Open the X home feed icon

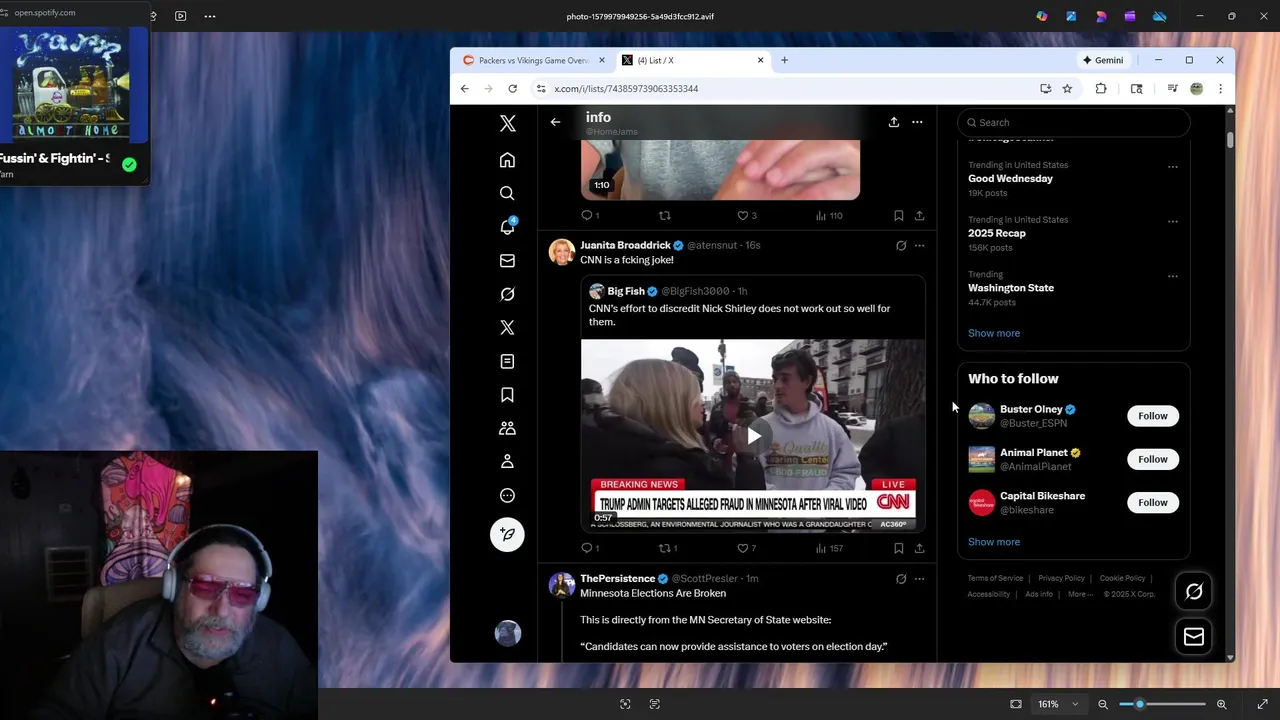click(x=507, y=160)
